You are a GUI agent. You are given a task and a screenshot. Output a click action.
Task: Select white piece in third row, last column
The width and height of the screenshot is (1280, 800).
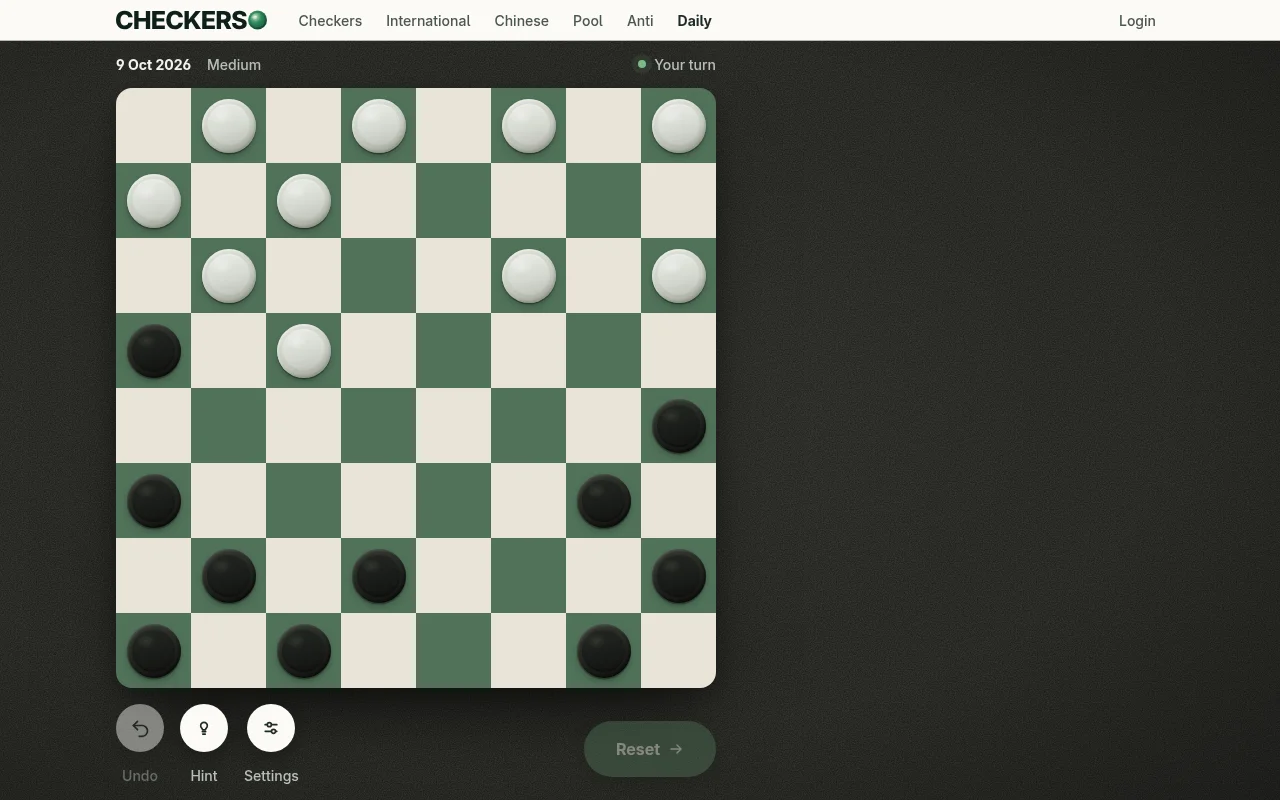click(679, 276)
